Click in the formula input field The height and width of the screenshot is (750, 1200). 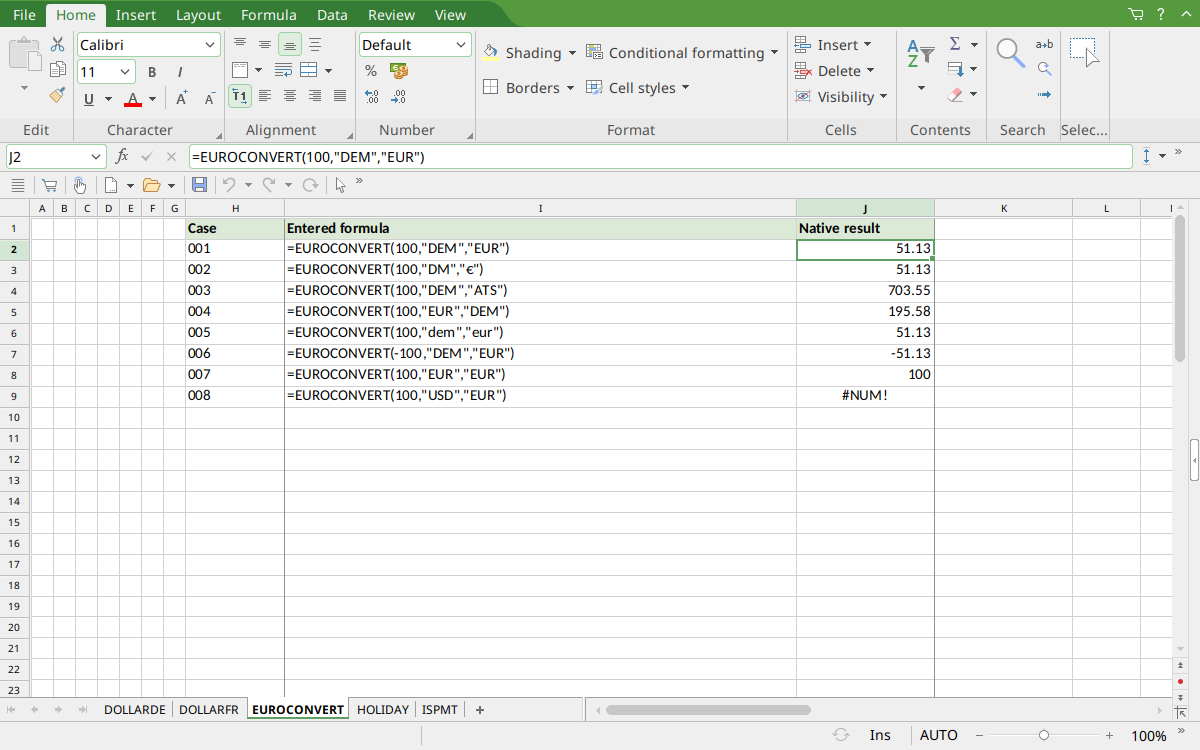tap(660, 157)
